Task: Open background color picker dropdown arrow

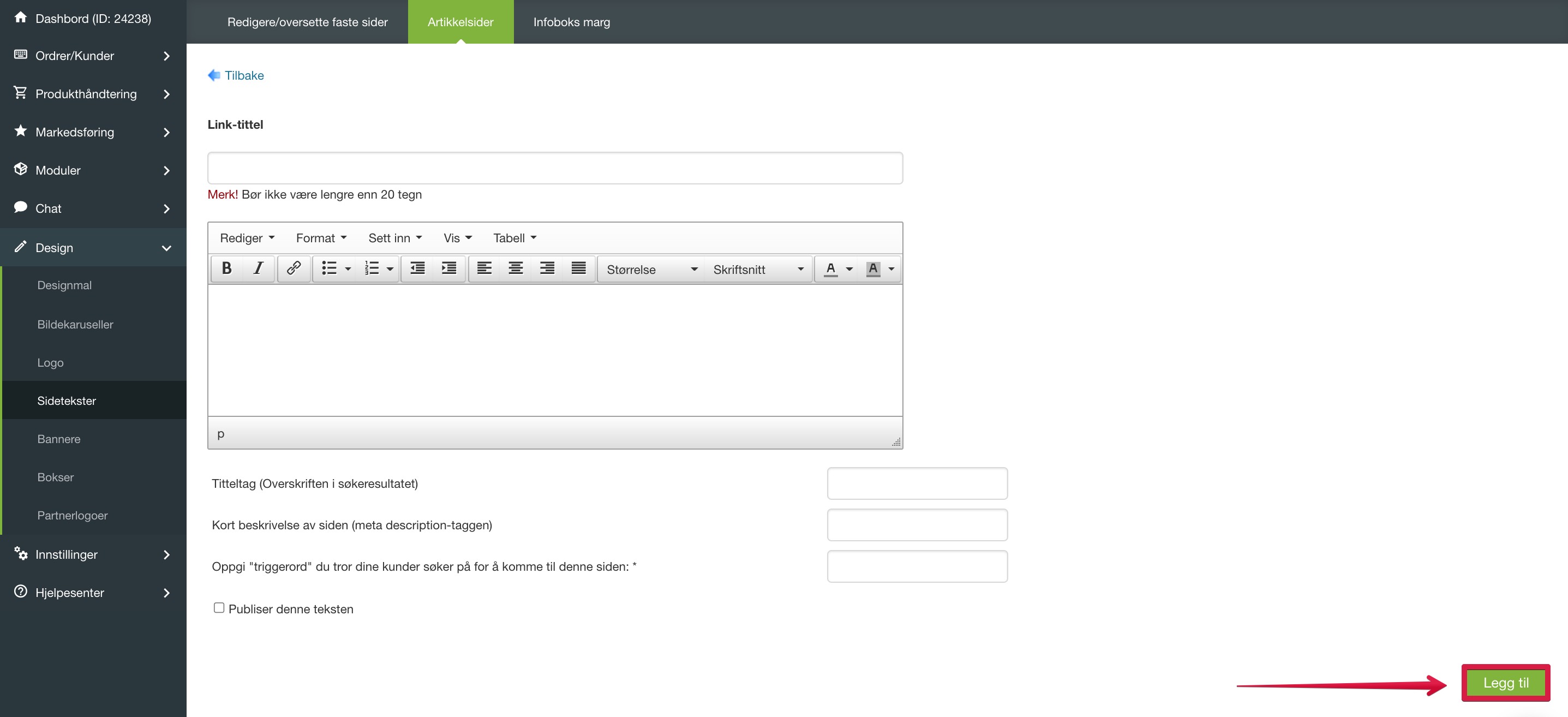Action: coord(891,269)
